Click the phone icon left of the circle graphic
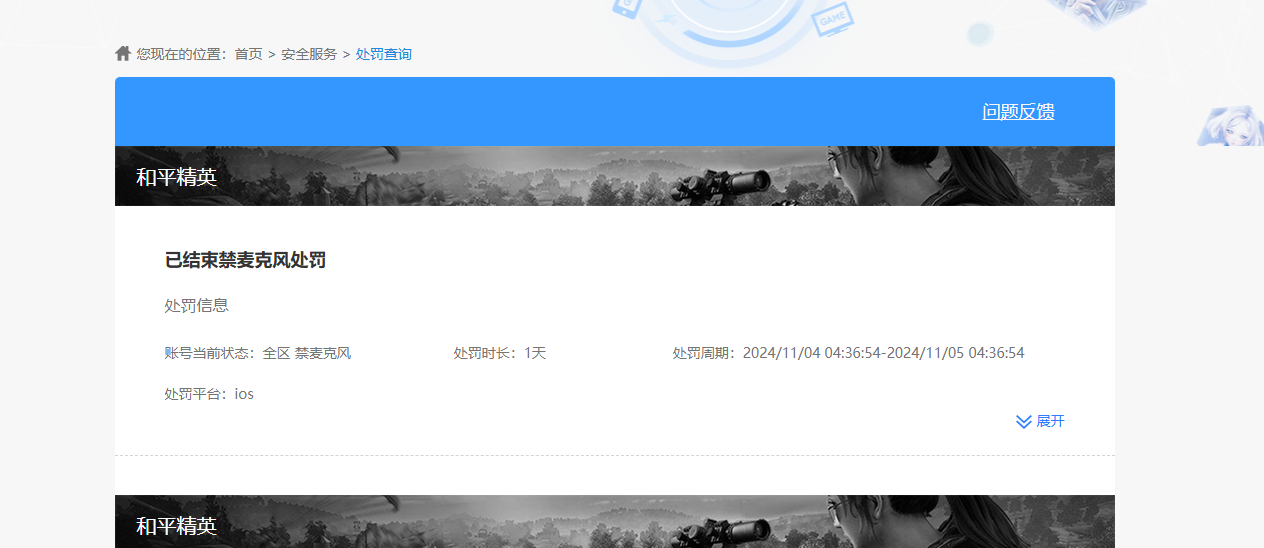 coord(626,8)
